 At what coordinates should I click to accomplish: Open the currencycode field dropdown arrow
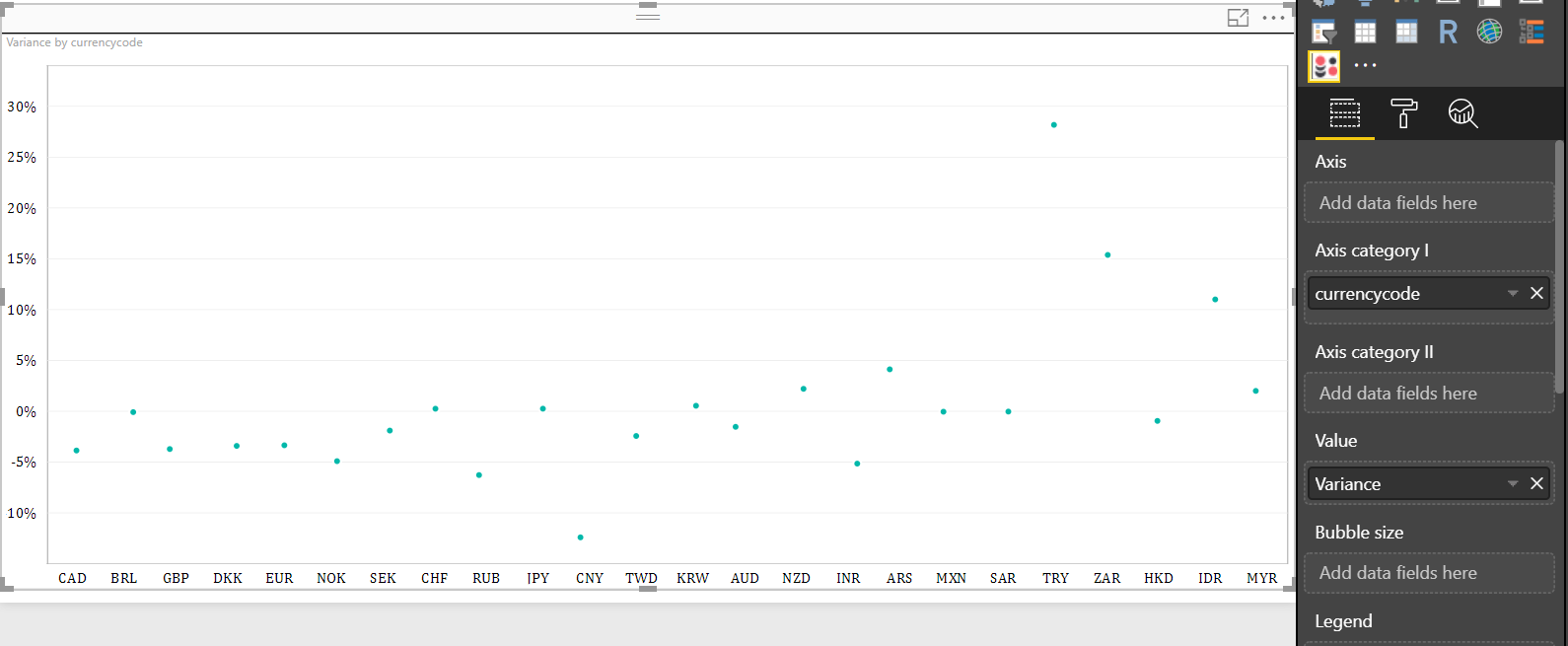coord(1513,293)
